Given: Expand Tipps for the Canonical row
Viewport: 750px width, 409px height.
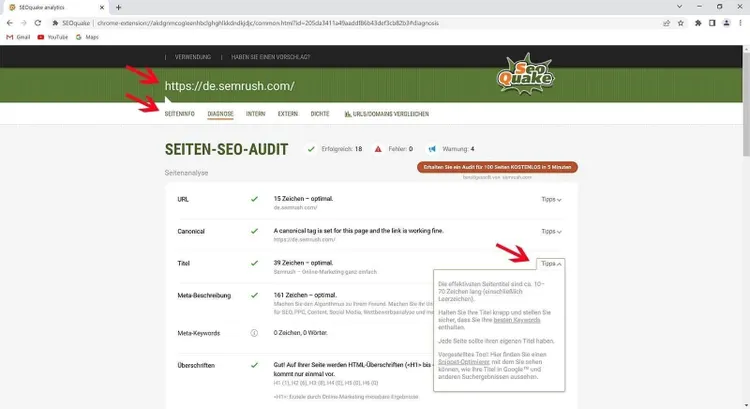Looking at the screenshot, I should click(x=551, y=232).
